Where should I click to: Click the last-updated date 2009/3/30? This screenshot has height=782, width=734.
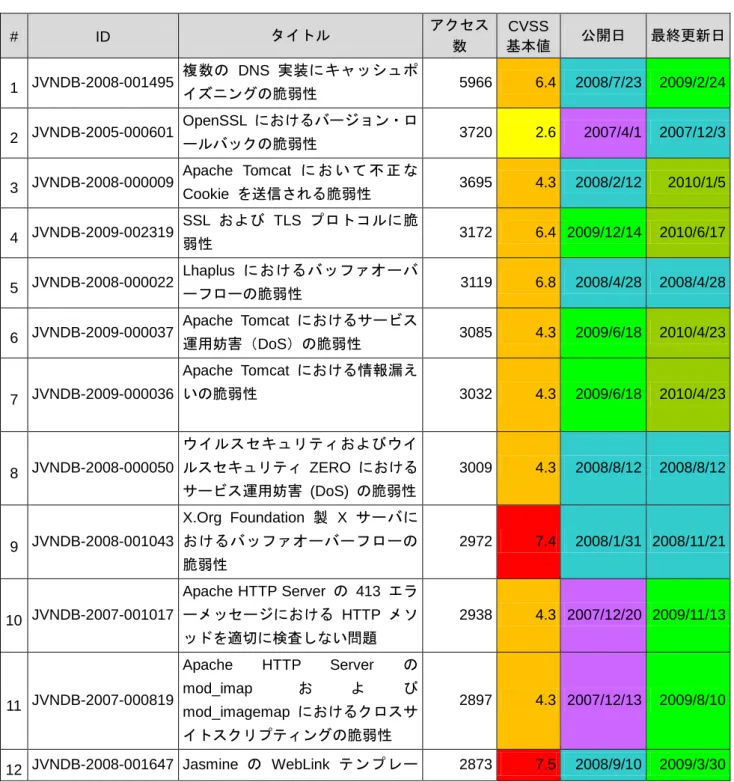(x=688, y=764)
